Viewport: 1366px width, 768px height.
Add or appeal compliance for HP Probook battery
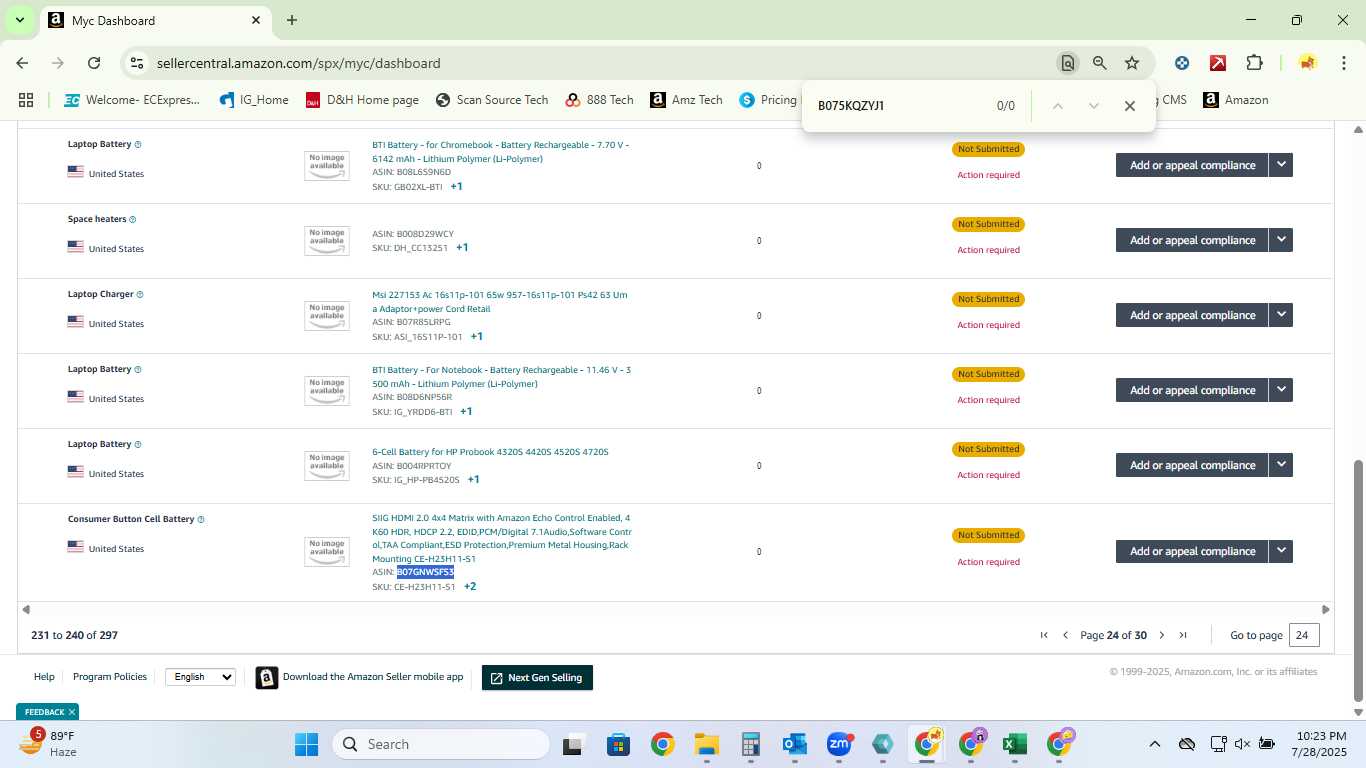click(x=1192, y=465)
